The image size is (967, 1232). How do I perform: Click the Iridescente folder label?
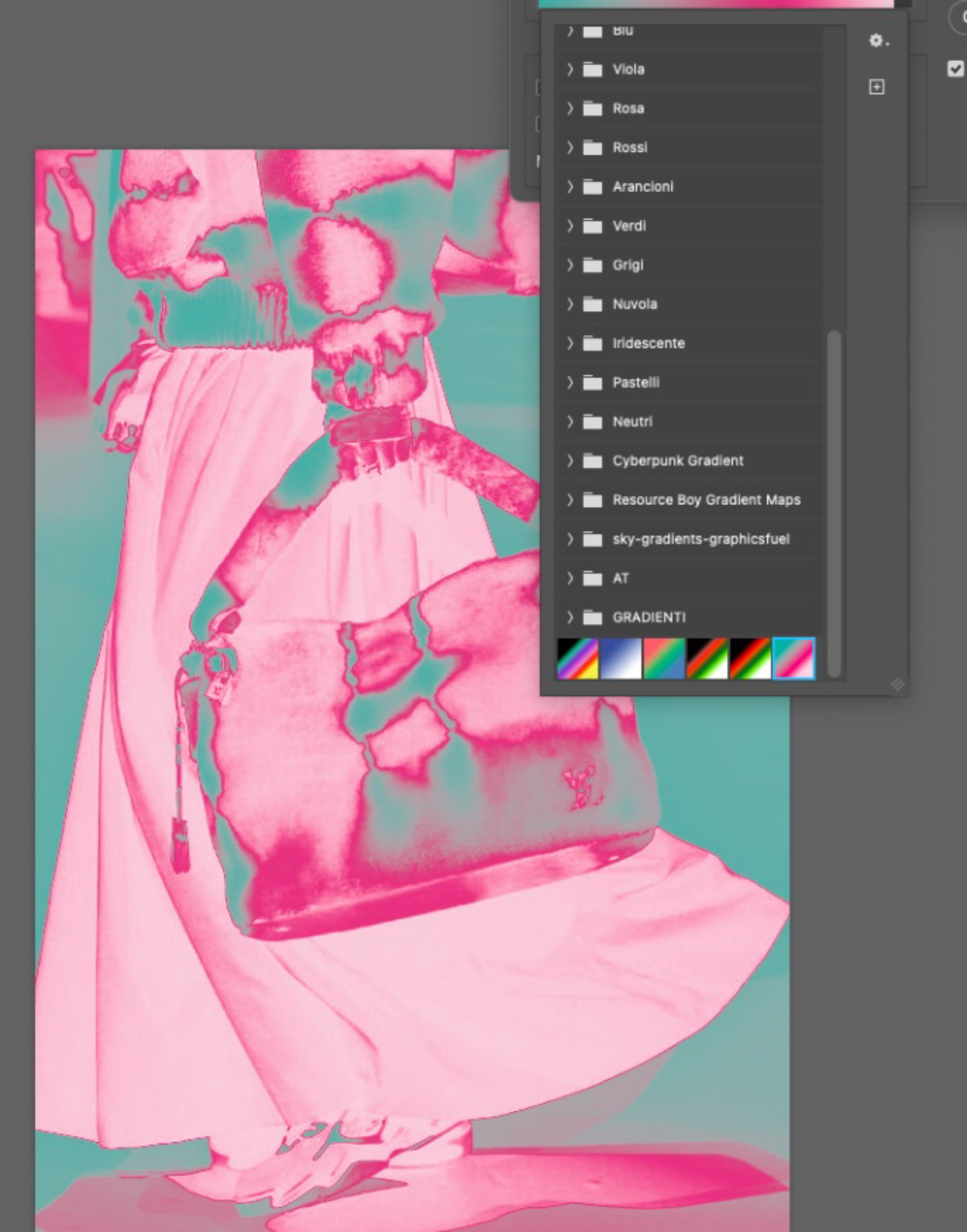click(649, 343)
